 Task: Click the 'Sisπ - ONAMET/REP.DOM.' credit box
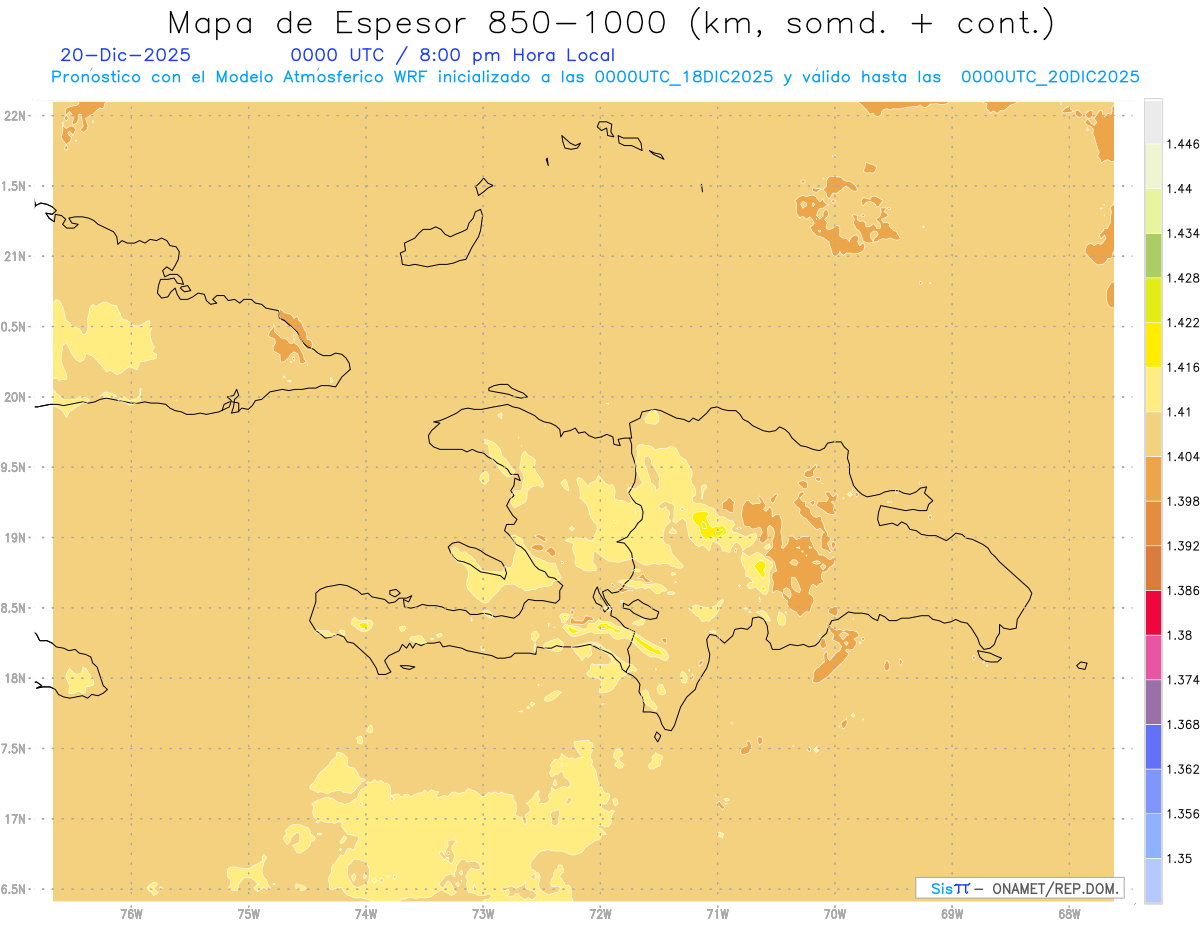click(1020, 888)
